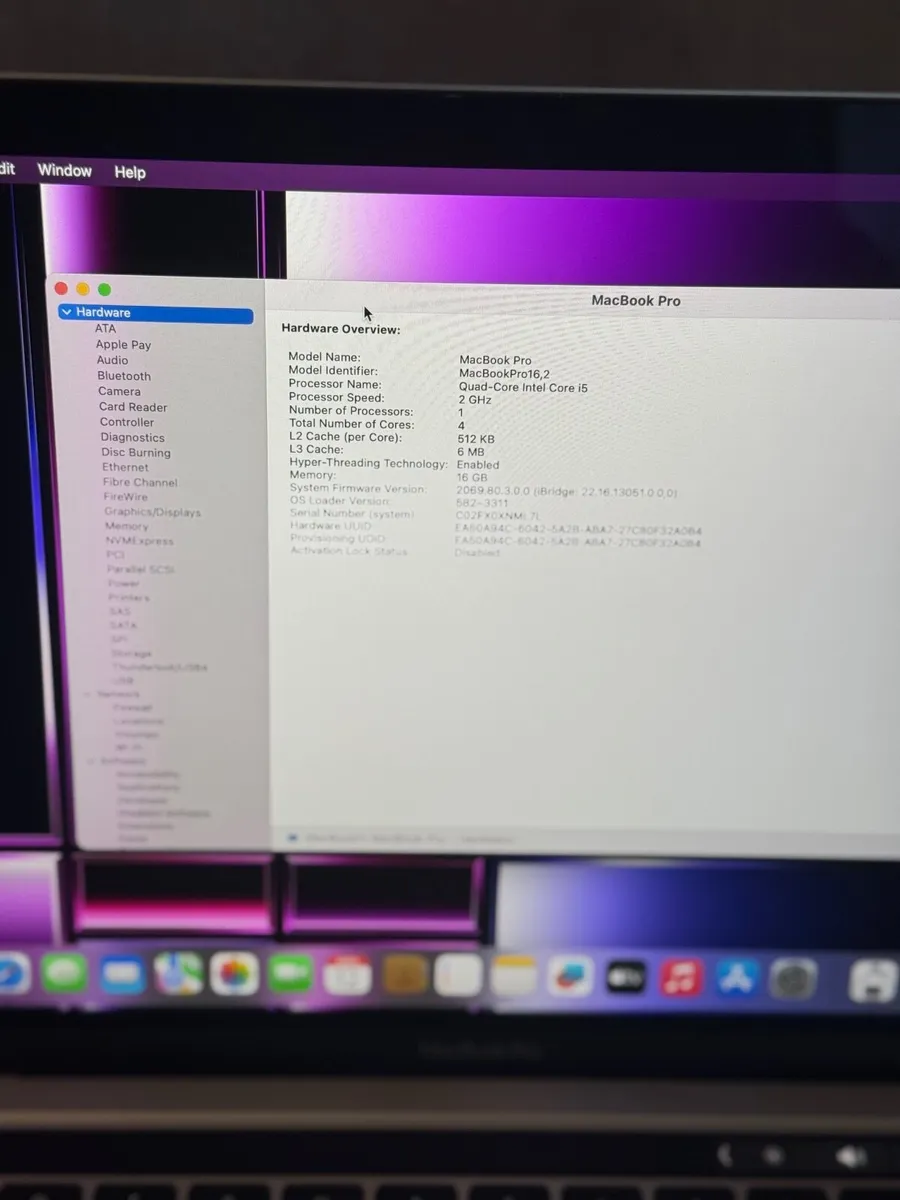
Task: Select Bluetooth in the hardware list
Action: [x=124, y=376]
